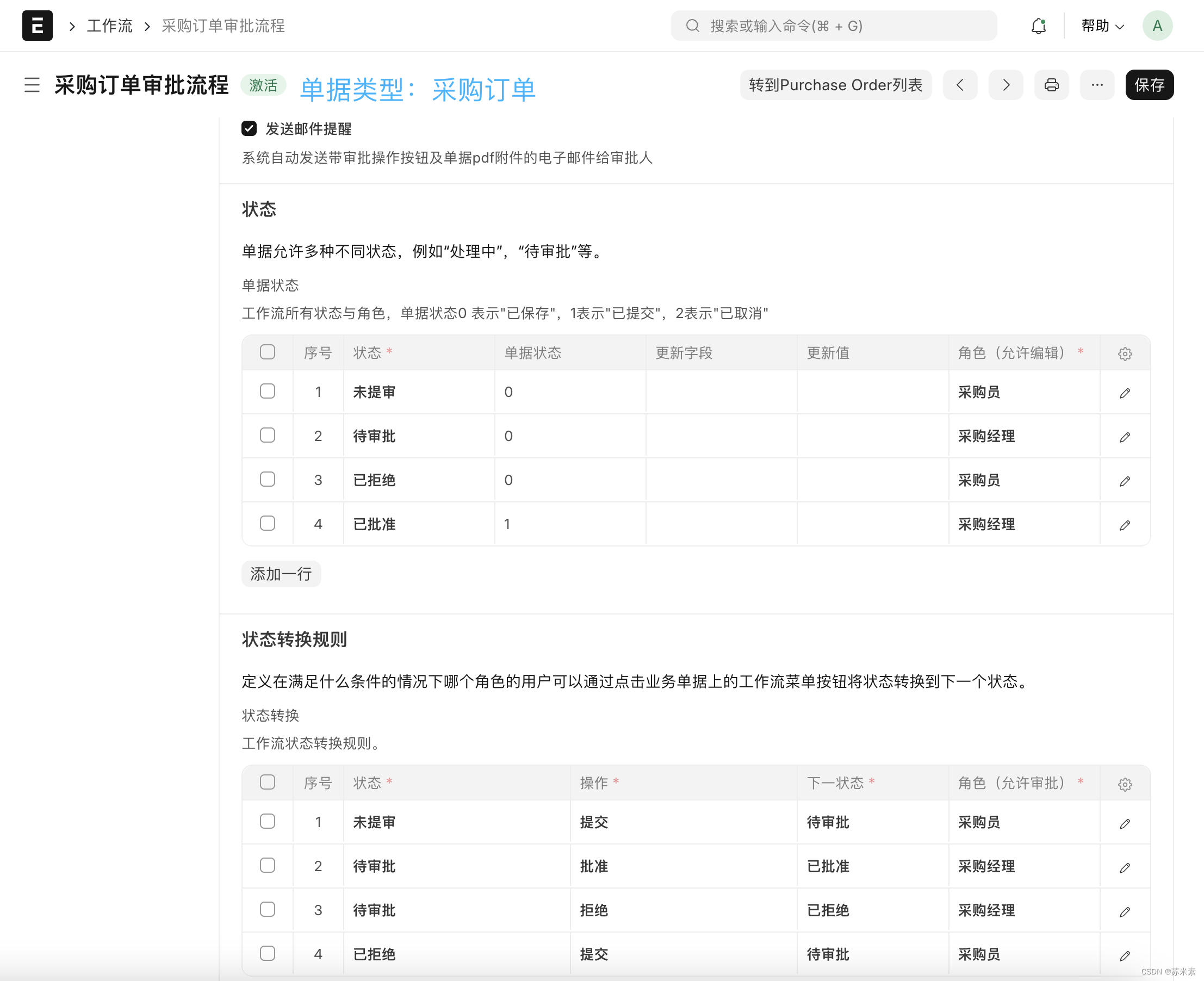Open the 工作流 breadcrumb
This screenshot has width=1204, height=981.
109,26
